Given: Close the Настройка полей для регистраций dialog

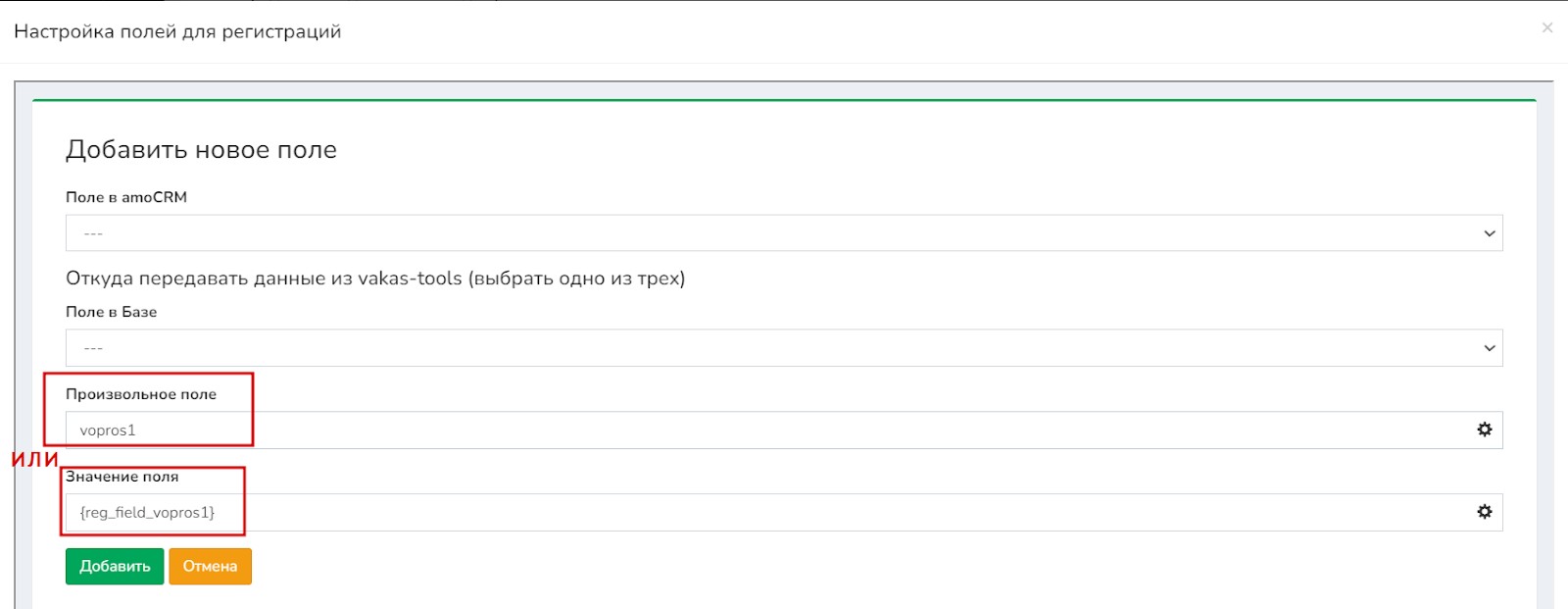Looking at the screenshot, I should tap(1546, 27).
